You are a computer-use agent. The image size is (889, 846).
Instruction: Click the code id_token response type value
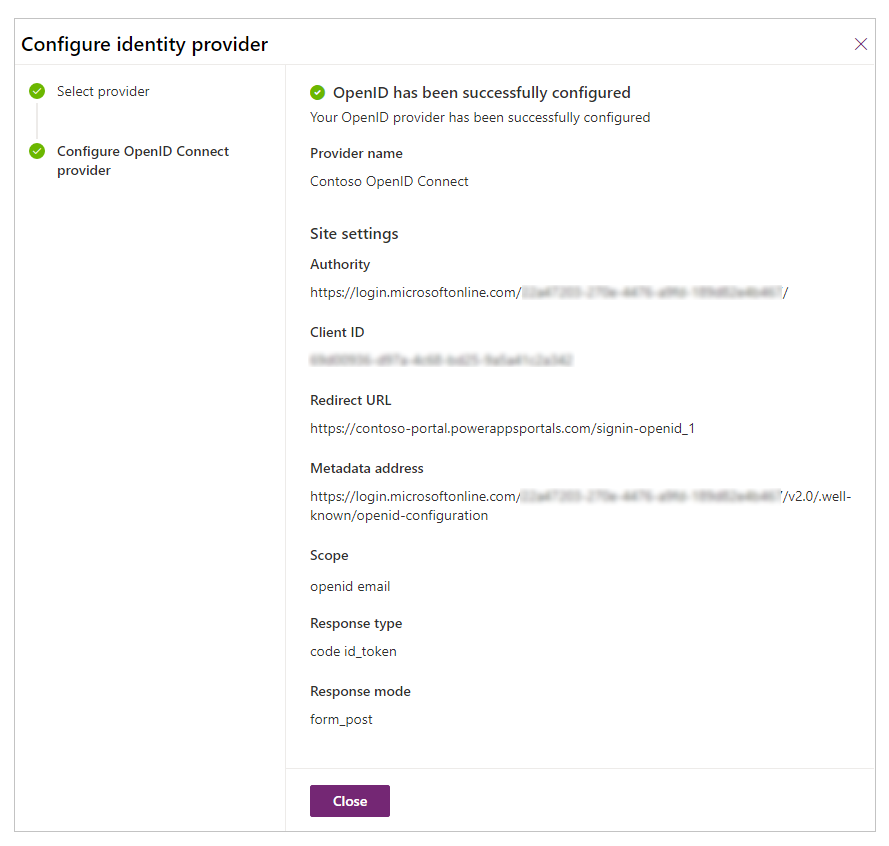[353, 652]
